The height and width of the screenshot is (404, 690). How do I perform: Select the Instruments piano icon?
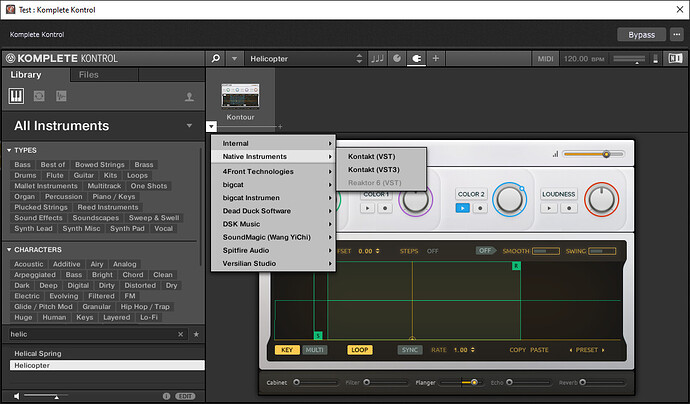coord(16,96)
